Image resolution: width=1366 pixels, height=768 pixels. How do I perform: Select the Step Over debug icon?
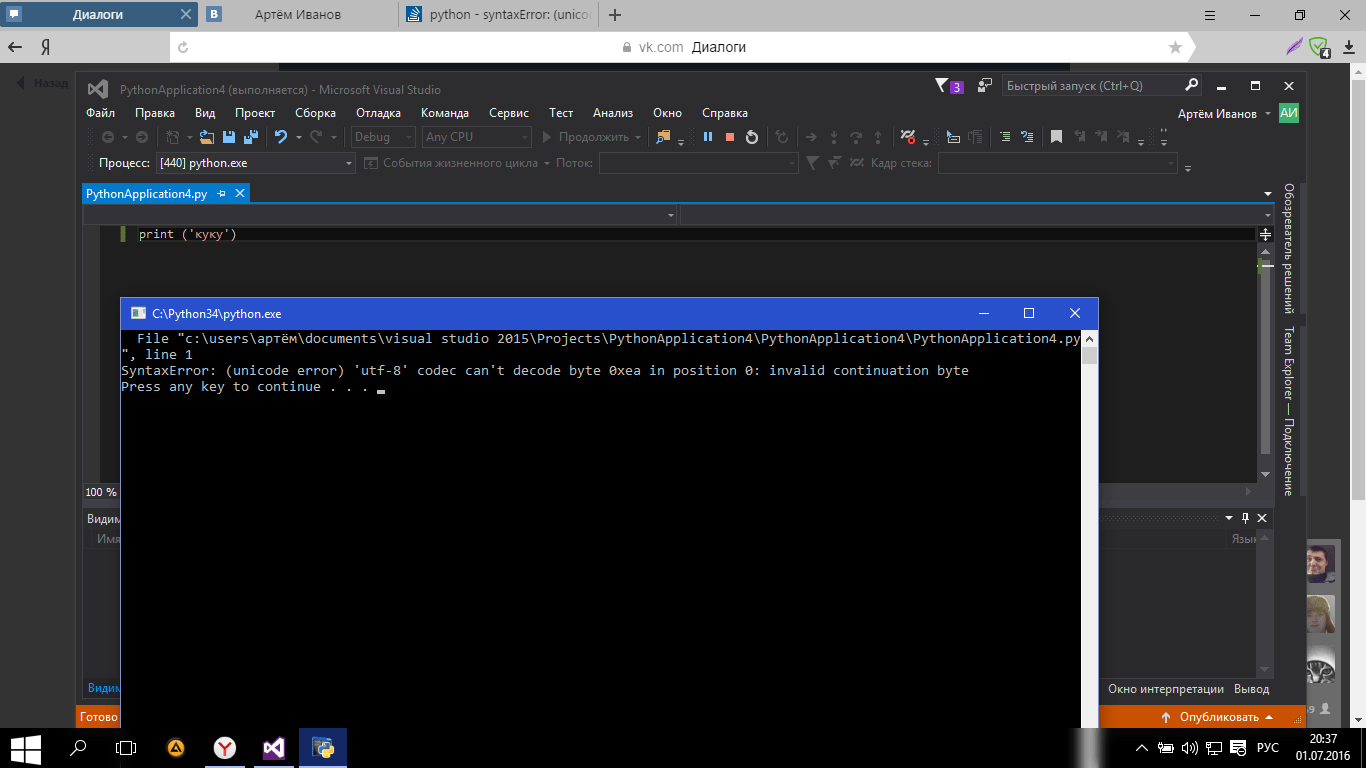856,136
